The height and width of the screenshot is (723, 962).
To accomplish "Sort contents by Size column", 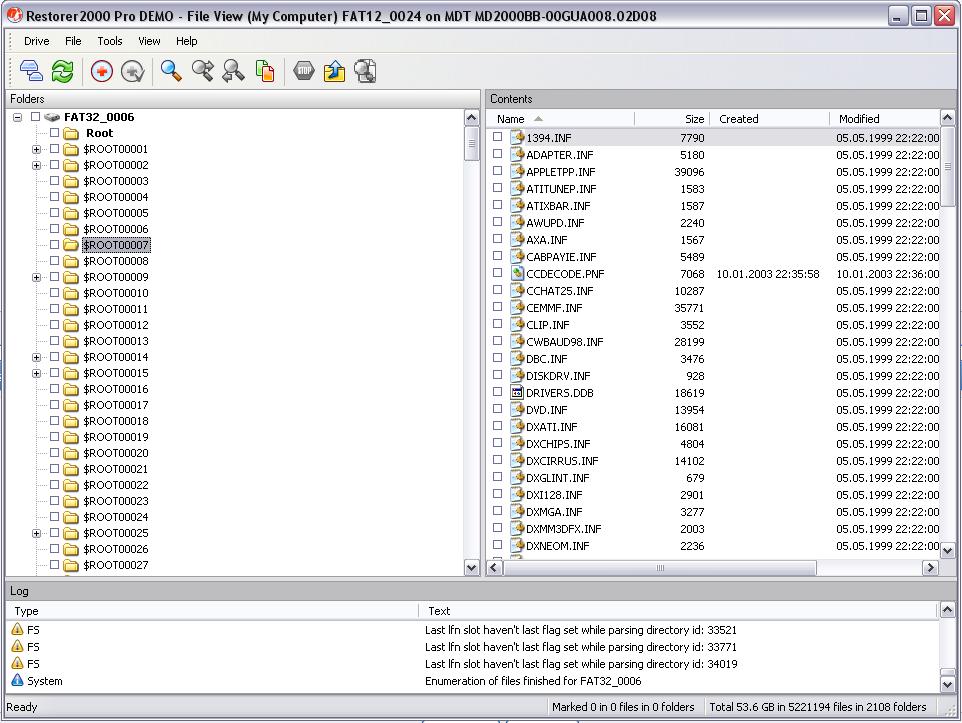I will (x=672, y=119).
